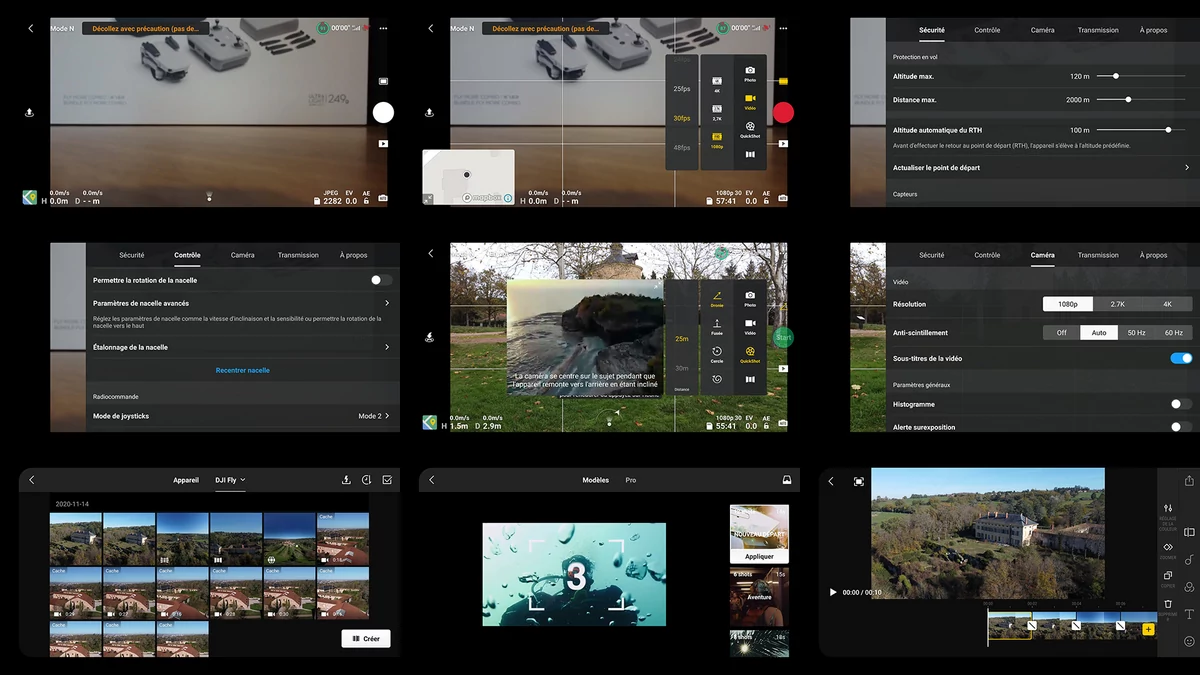Open the Mapbox mini map
This screenshot has height=675, width=1200.
(x=468, y=177)
